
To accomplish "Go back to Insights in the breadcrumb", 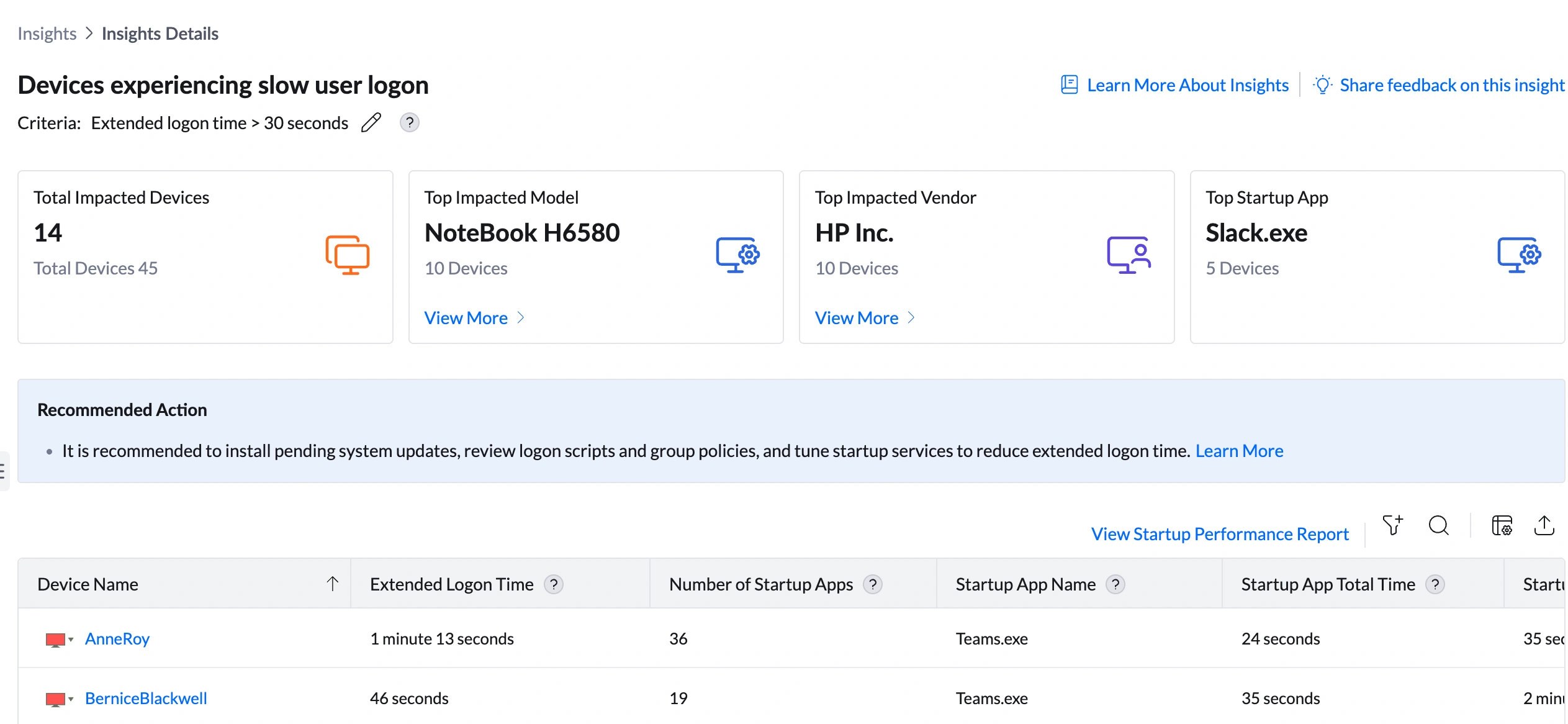I will tap(47, 34).
